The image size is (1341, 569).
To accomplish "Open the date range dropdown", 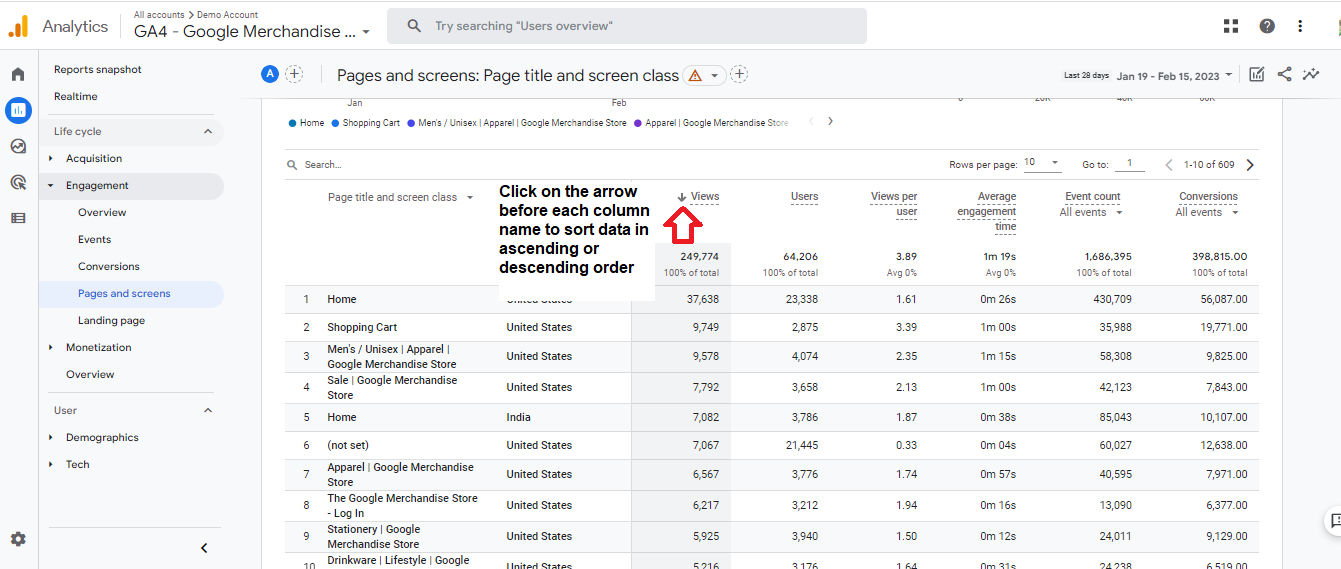I will tap(1175, 76).
